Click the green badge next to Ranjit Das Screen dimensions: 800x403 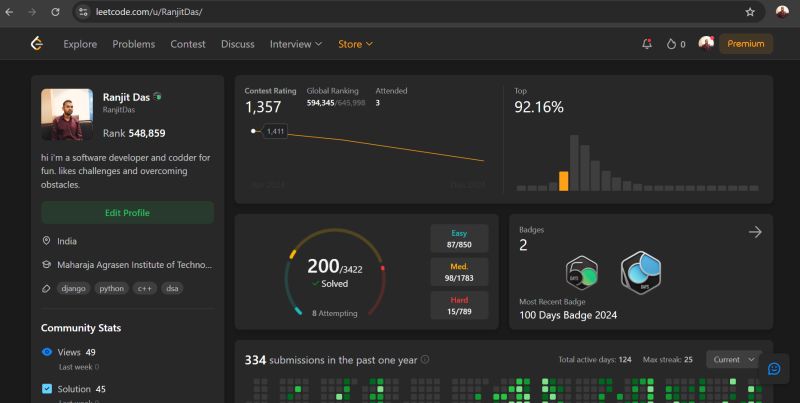tap(158, 96)
